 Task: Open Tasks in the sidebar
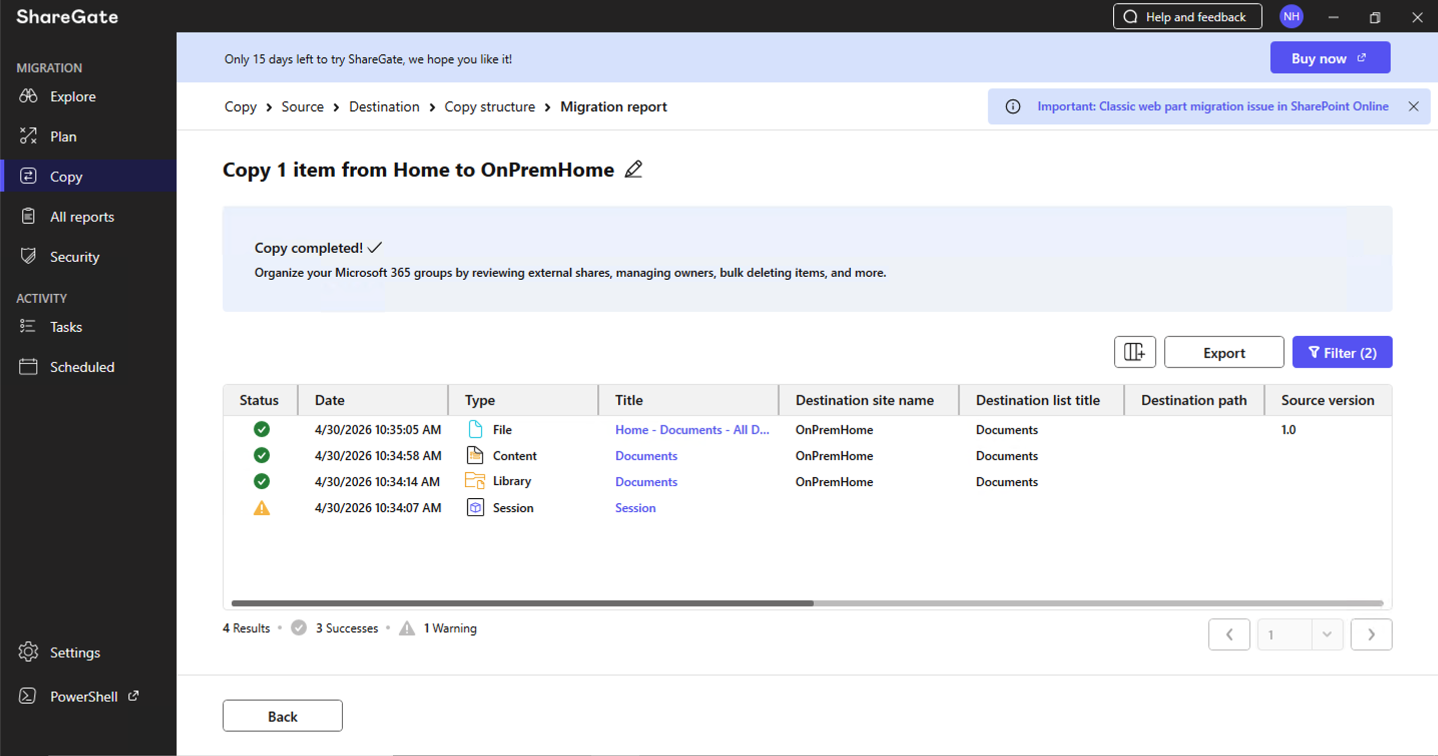pos(66,326)
